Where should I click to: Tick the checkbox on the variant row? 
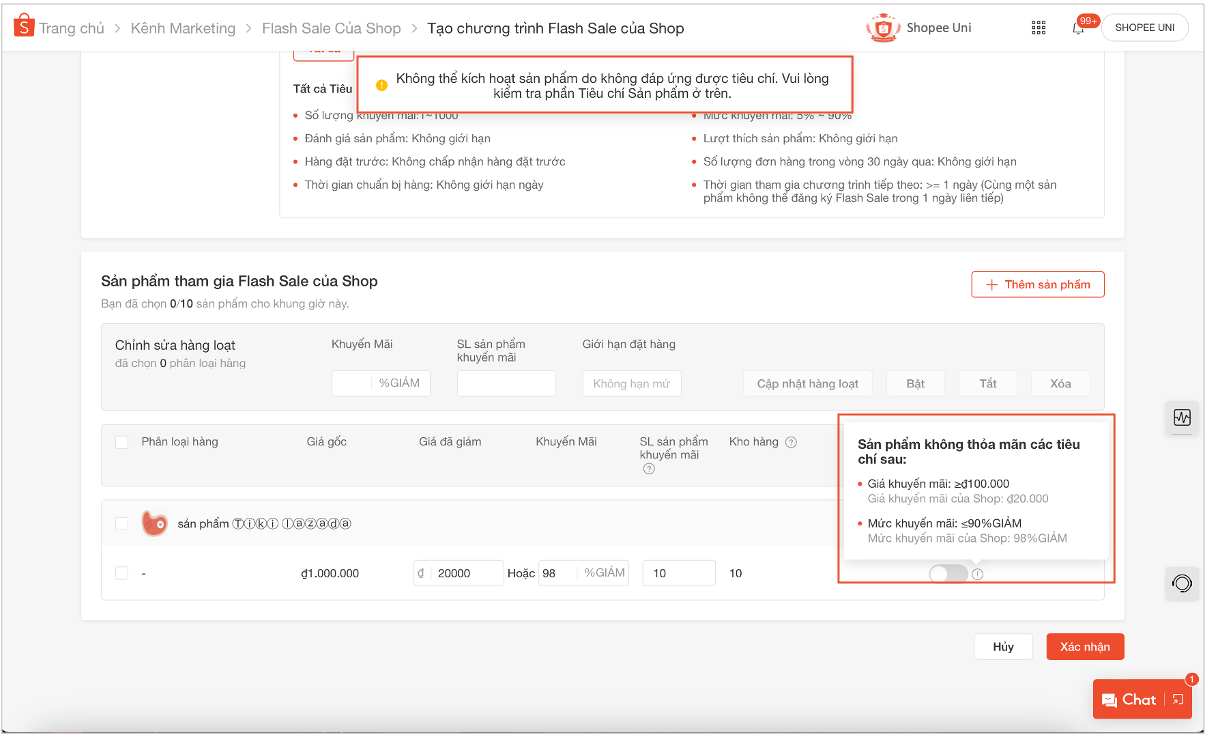point(121,572)
